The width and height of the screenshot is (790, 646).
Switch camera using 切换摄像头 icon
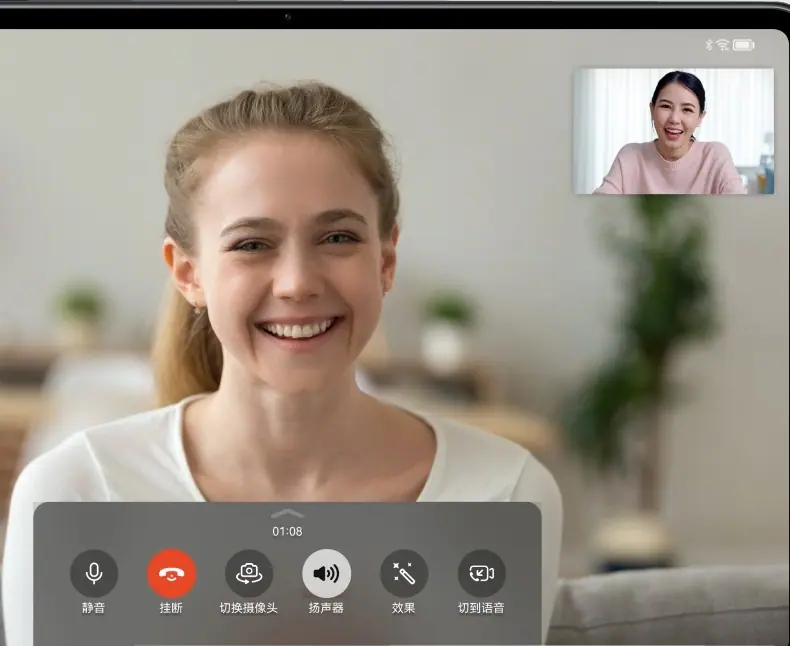[249, 573]
